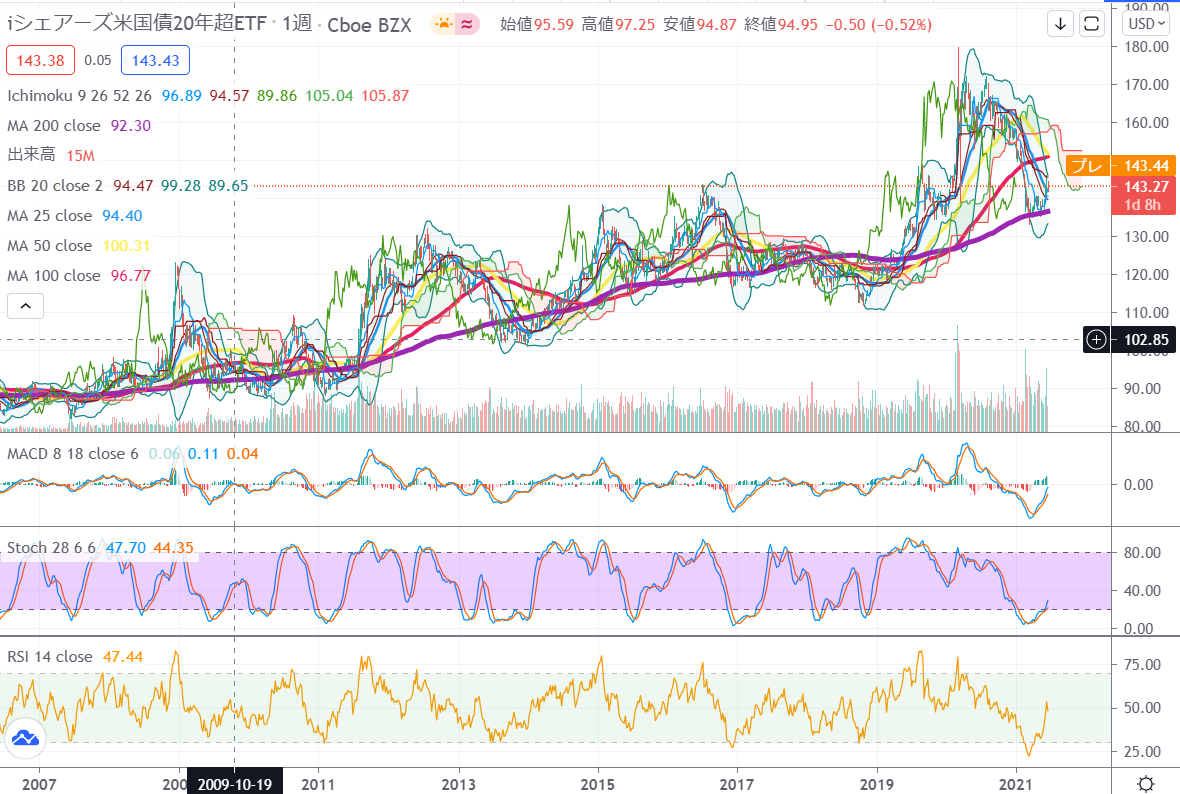The width and height of the screenshot is (1180, 794).
Task: Click the Cboe BZX exchange label
Action: pos(370,26)
